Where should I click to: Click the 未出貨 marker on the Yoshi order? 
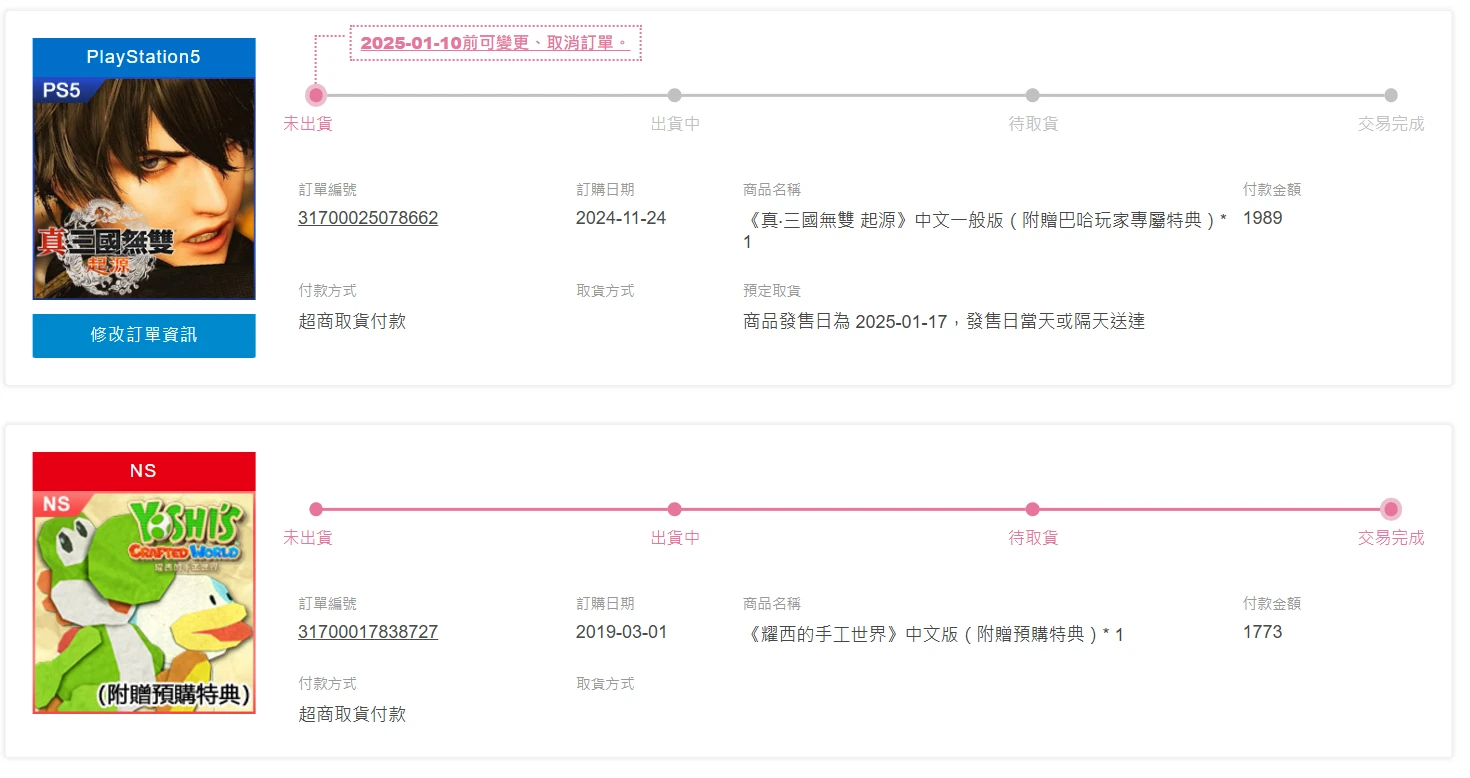point(316,509)
